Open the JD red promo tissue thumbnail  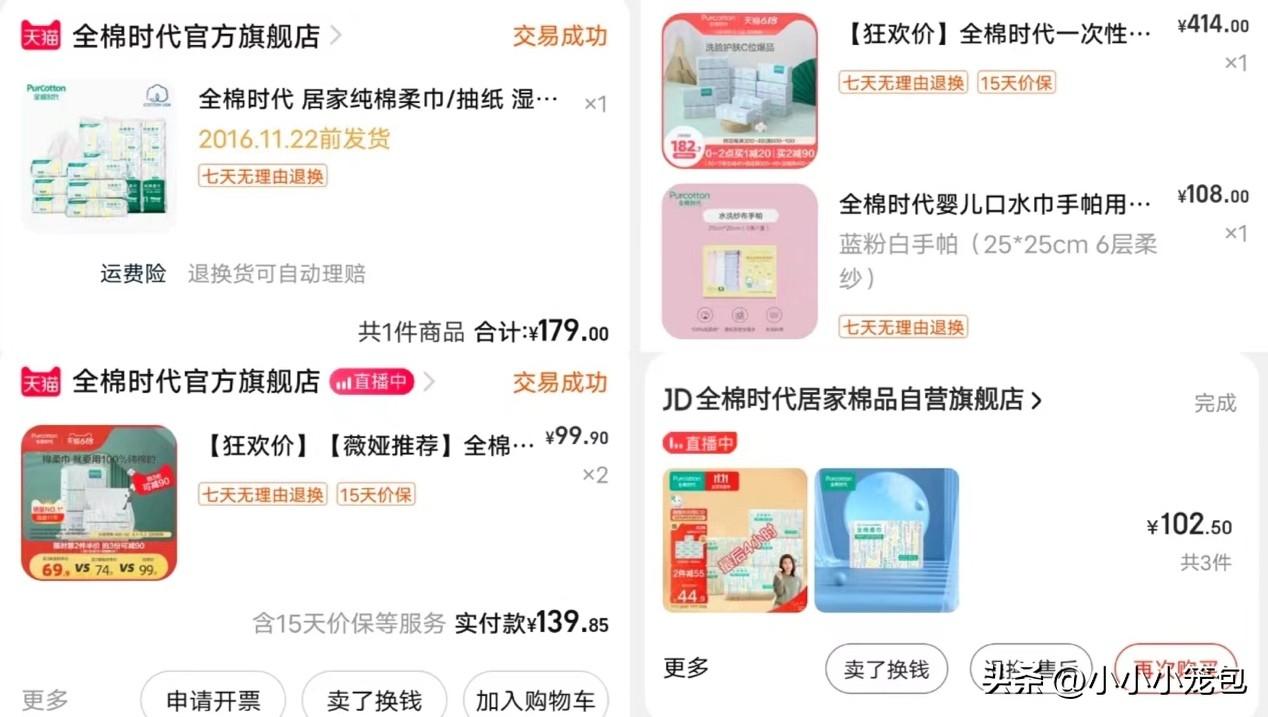pos(735,540)
